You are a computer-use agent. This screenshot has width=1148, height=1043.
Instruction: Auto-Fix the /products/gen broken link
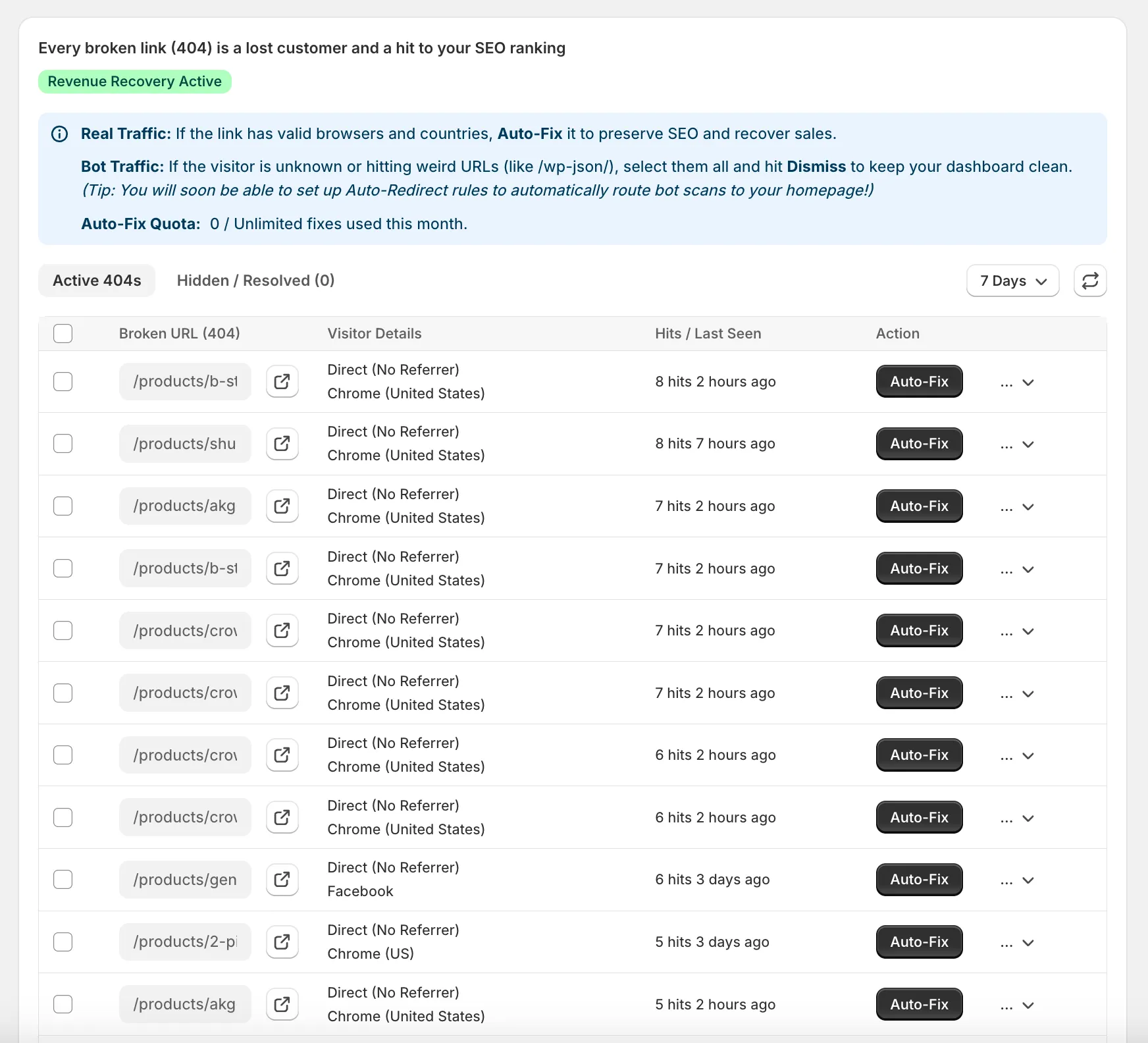click(920, 880)
